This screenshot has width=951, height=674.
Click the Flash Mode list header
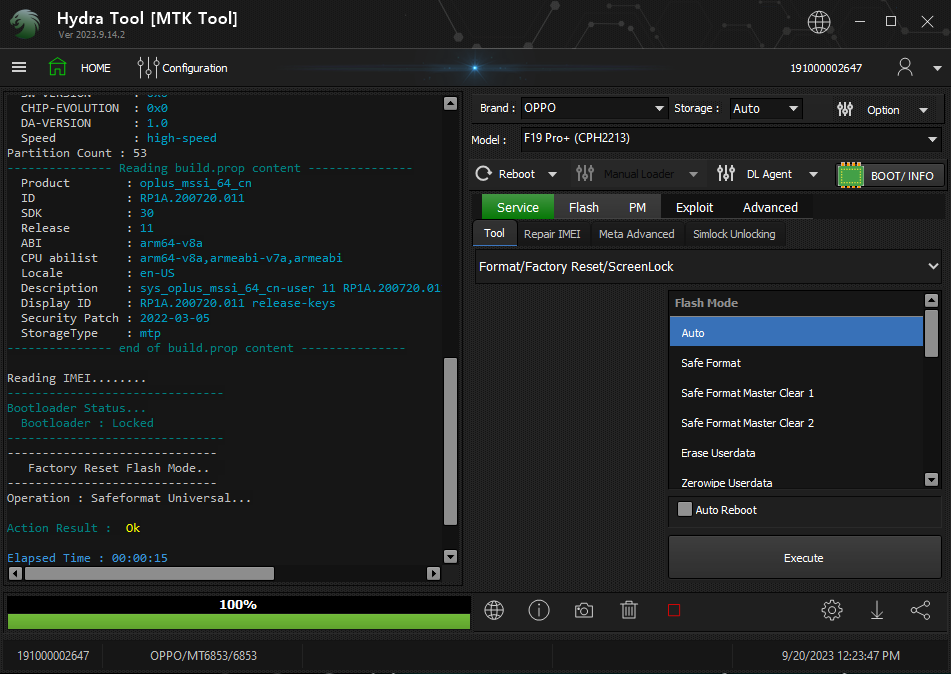pos(796,303)
